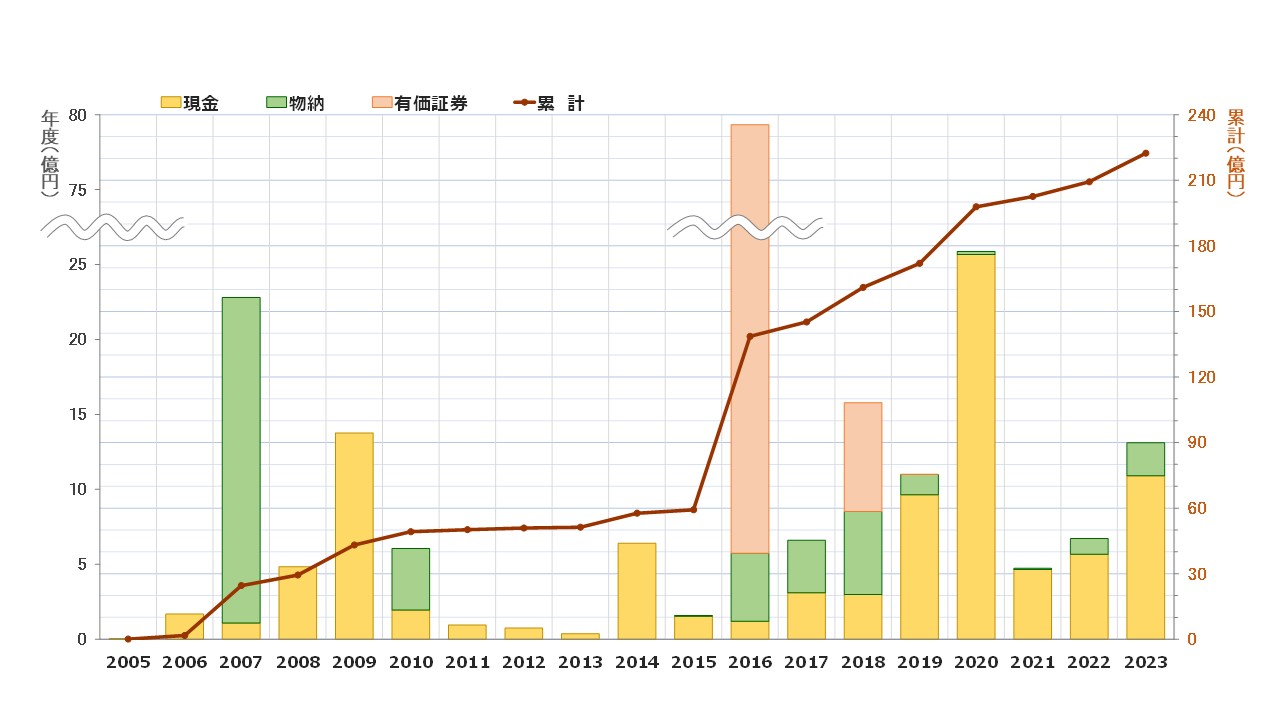Click the 2010 green 物納 bar segment
The width and height of the screenshot is (1280, 720).
point(411,579)
